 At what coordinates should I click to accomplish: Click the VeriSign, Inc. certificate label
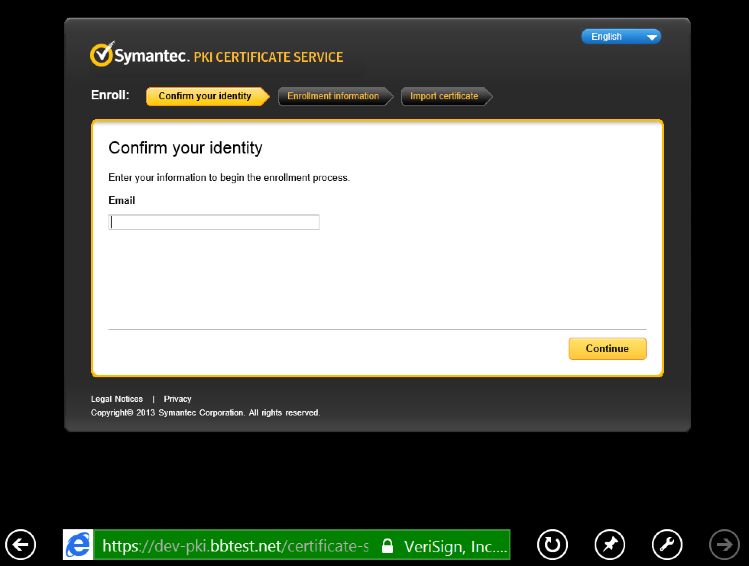click(455, 546)
